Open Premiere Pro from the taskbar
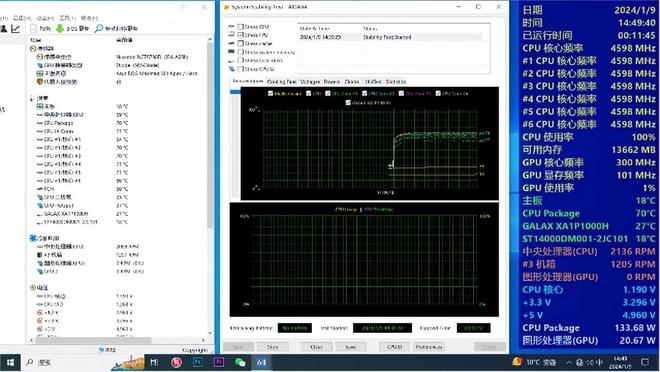The width and height of the screenshot is (660, 372). [219, 362]
